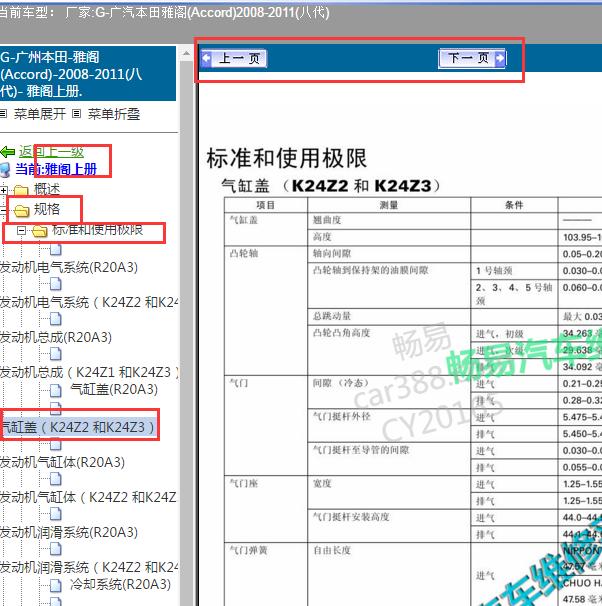The width and height of the screenshot is (602, 606).
Task: Open 发动机润滑系统（K24Z2 和K24 entry
Action: coord(89,567)
